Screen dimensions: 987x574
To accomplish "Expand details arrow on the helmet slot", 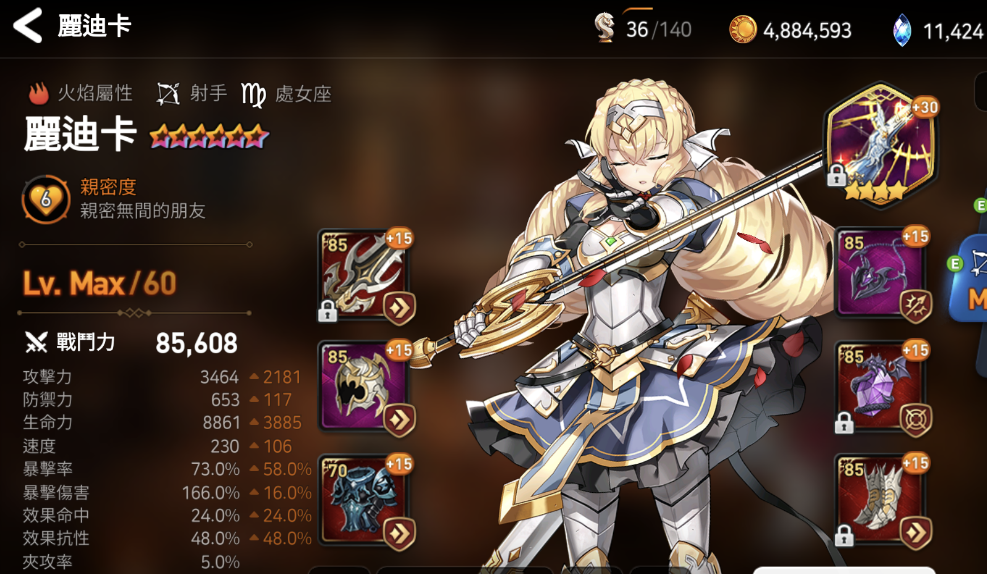I will (x=399, y=420).
